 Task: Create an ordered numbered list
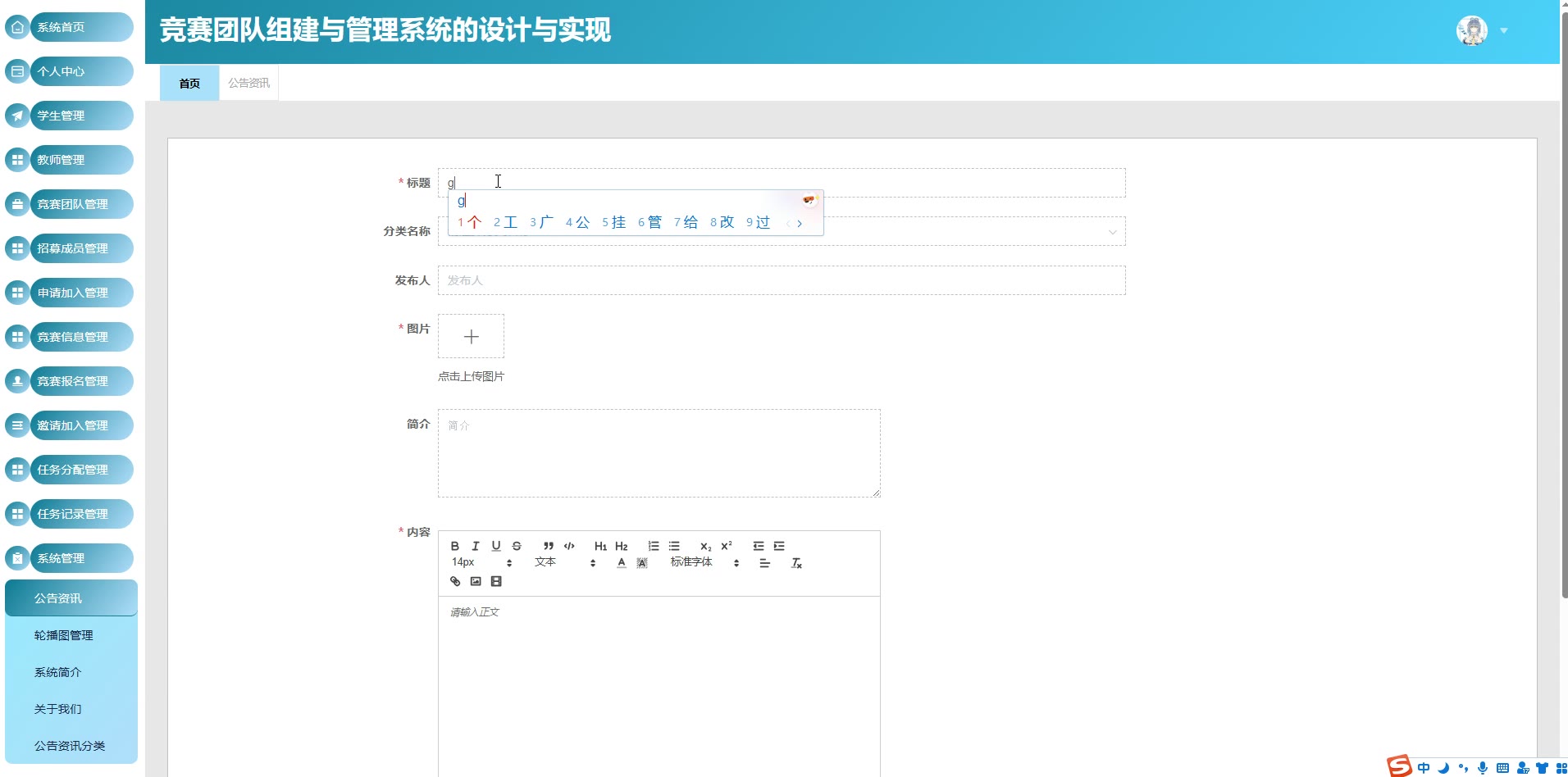[654, 546]
